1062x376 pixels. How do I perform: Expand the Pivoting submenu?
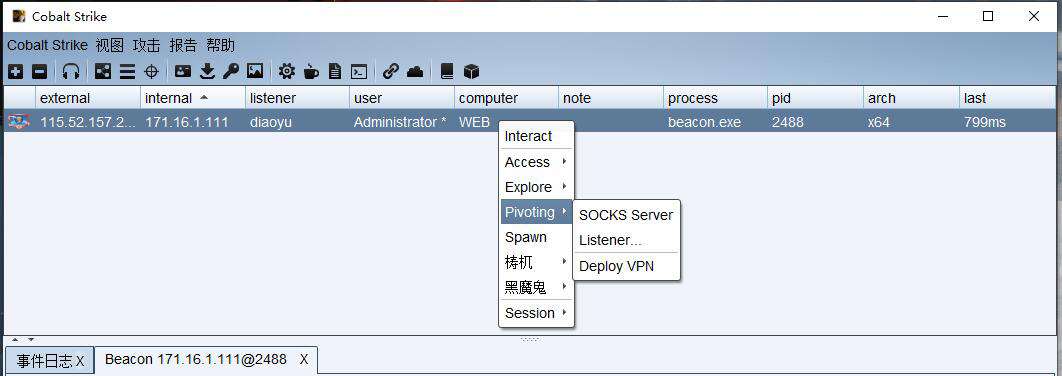pyautogui.click(x=536, y=212)
